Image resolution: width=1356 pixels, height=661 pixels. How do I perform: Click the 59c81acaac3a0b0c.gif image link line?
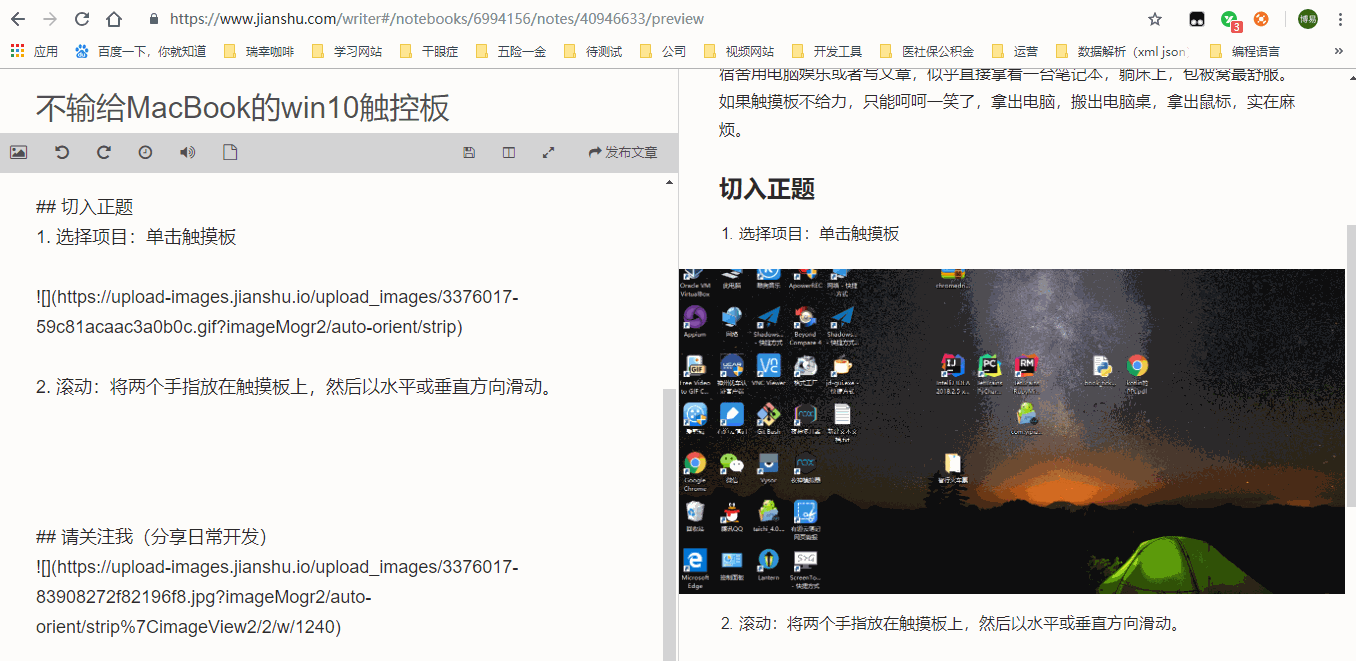click(277, 312)
